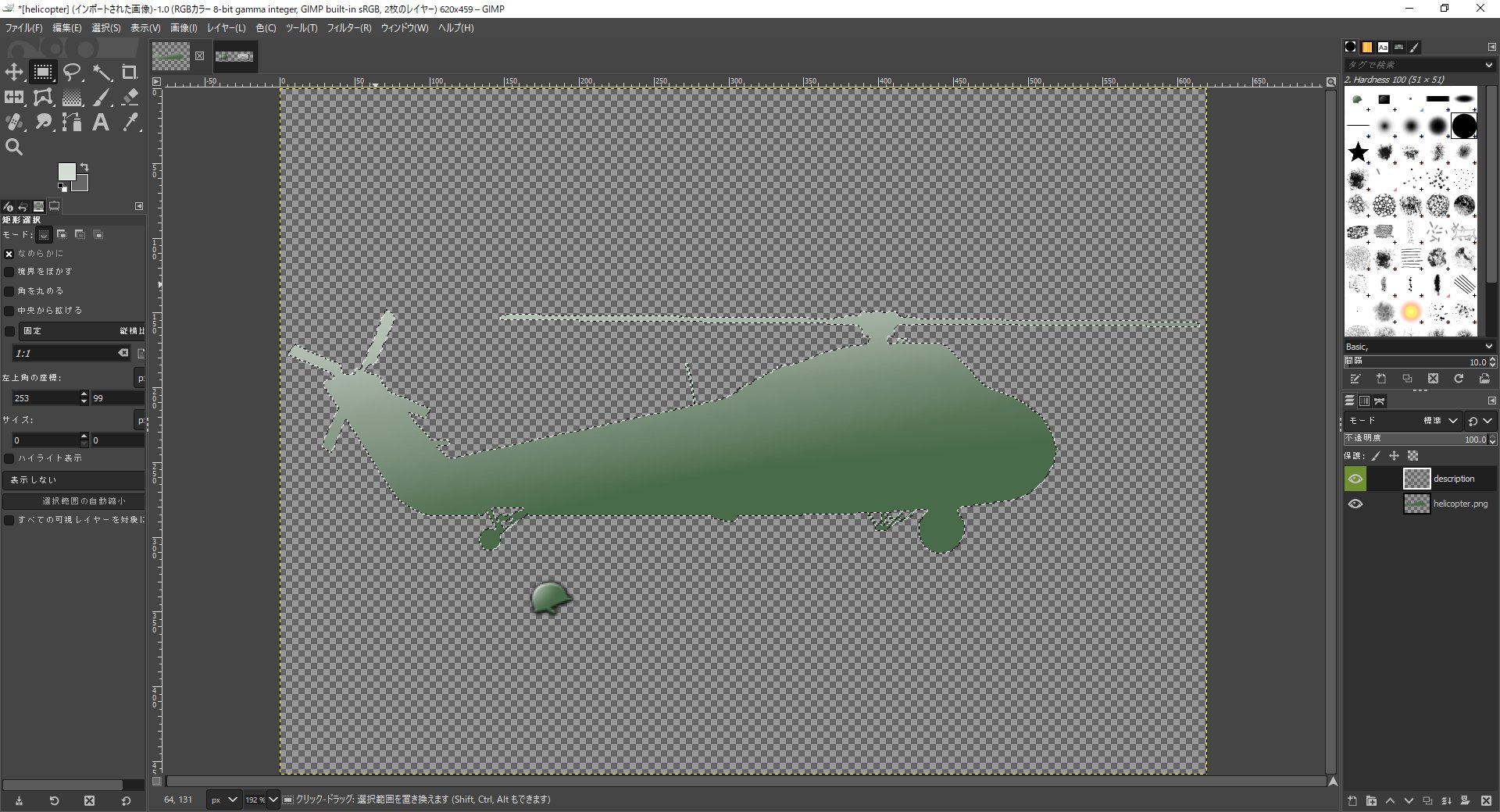Hide the helicopter.png layer
This screenshot has width=1500, height=812.
click(1355, 504)
